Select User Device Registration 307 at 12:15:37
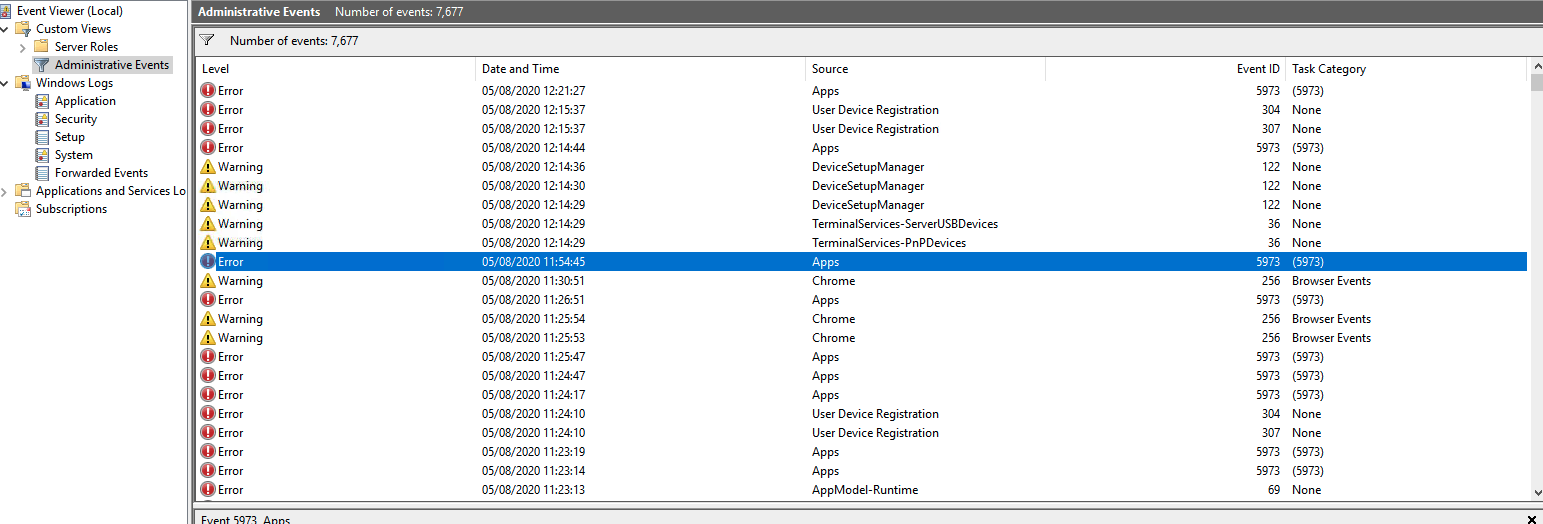Screen dimensions: 1543x524 coord(862,129)
